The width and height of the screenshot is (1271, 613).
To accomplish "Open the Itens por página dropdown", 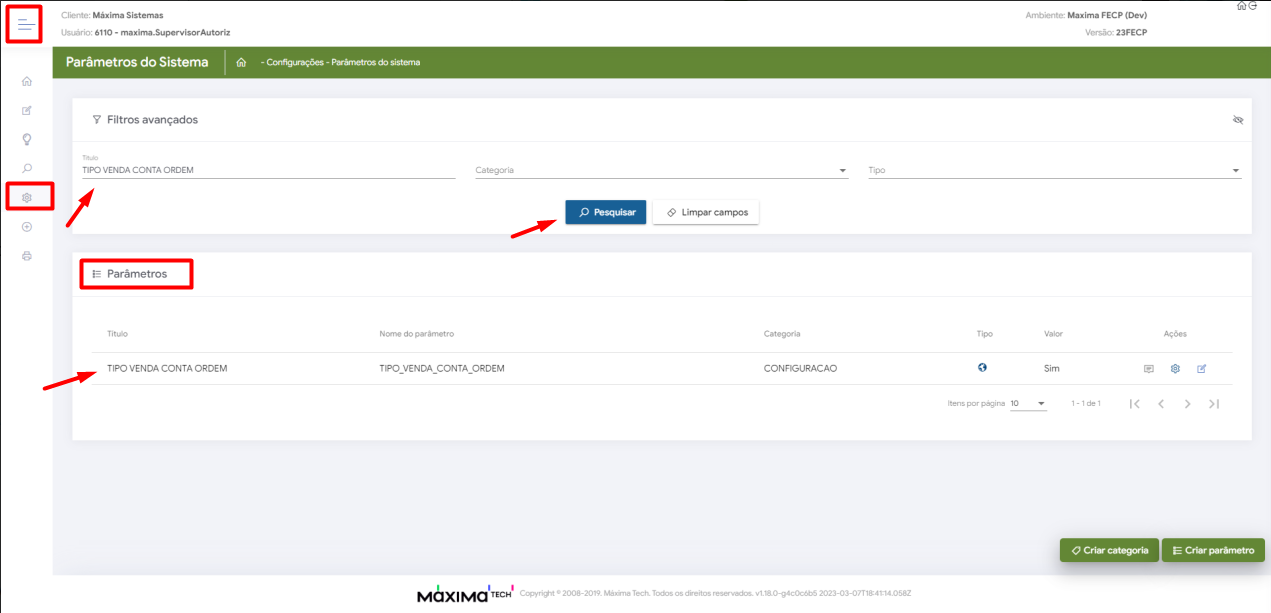I will tap(1027, 404).
